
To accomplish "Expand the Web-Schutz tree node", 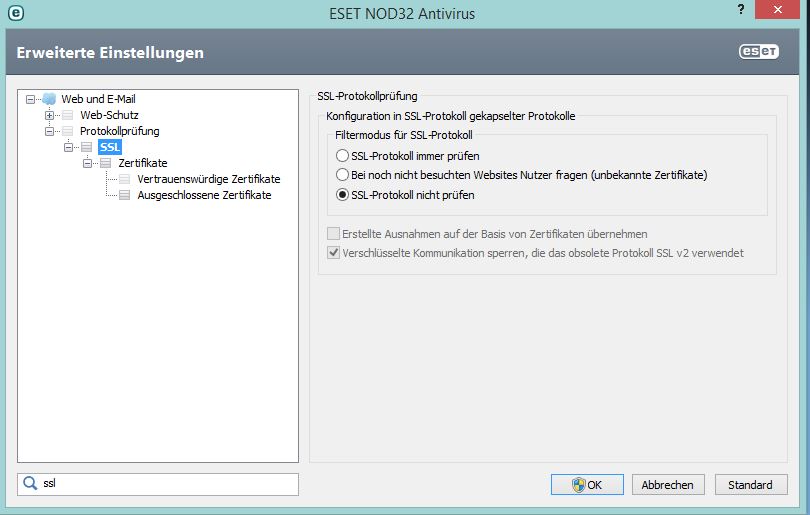I will click(x=49, y=115).
